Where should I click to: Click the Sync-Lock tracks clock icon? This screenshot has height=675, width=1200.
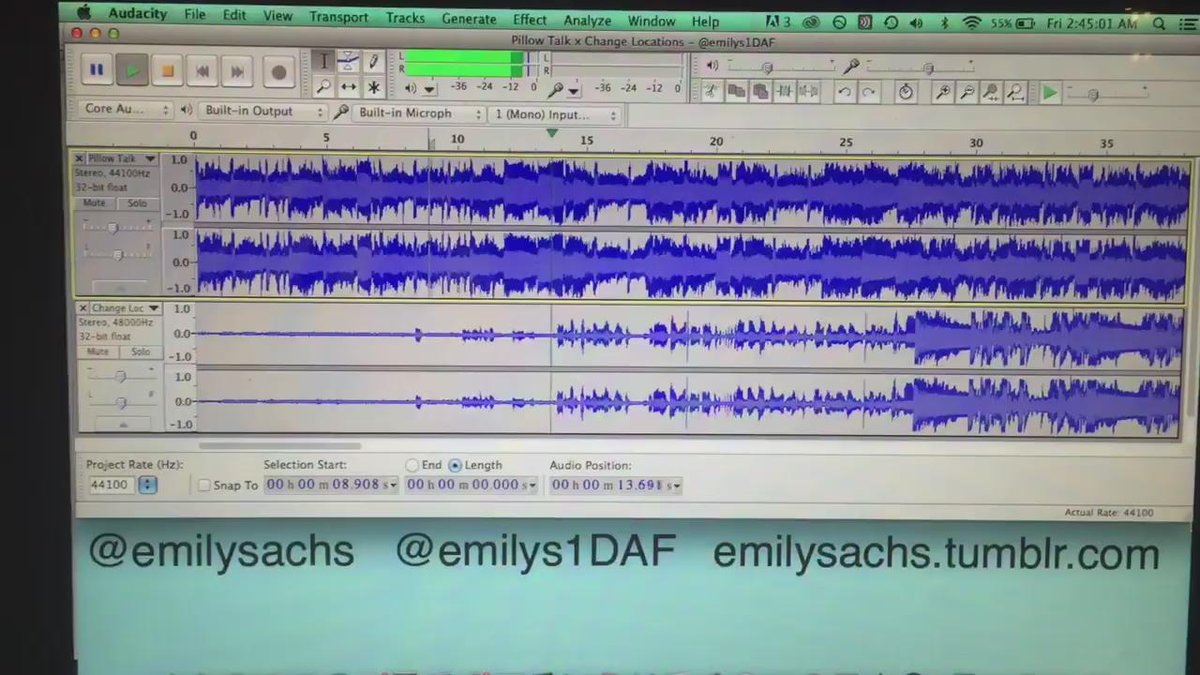(905, 92)
